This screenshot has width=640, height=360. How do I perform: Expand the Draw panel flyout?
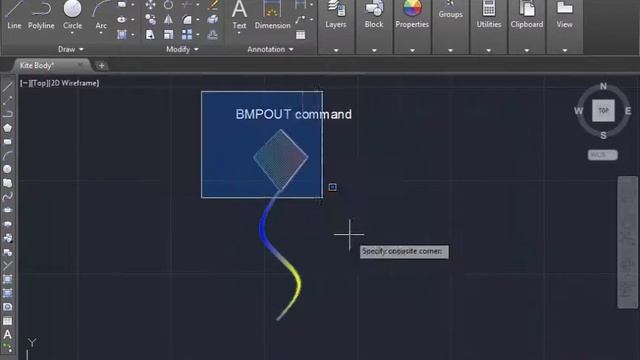71,49
